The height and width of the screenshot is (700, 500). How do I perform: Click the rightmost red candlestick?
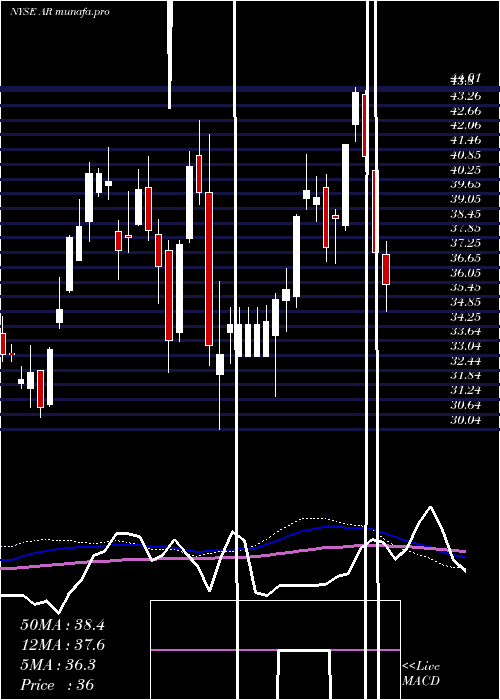[386, 269]
